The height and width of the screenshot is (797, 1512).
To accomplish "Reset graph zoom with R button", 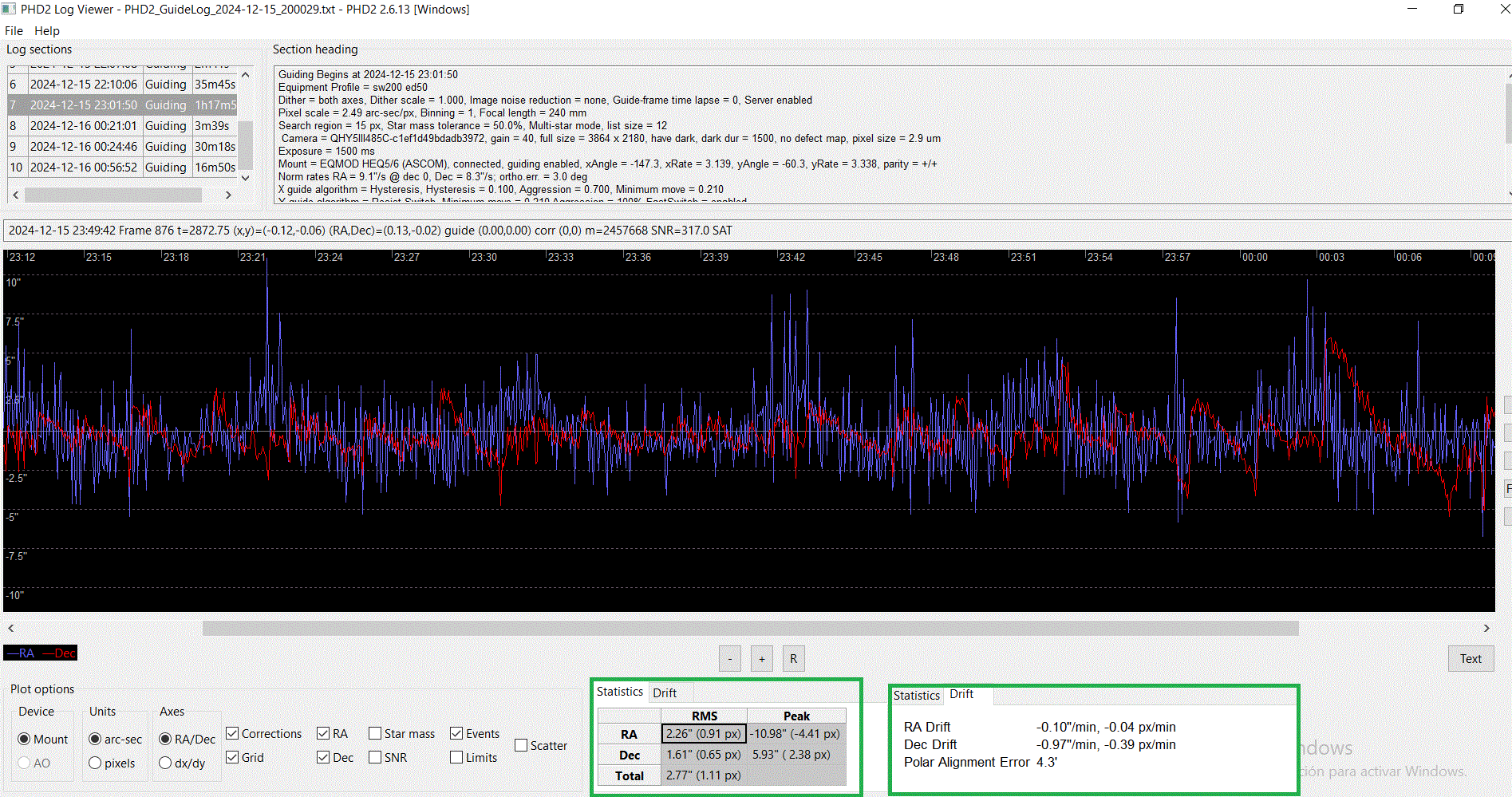I will [x=793, y=659].
